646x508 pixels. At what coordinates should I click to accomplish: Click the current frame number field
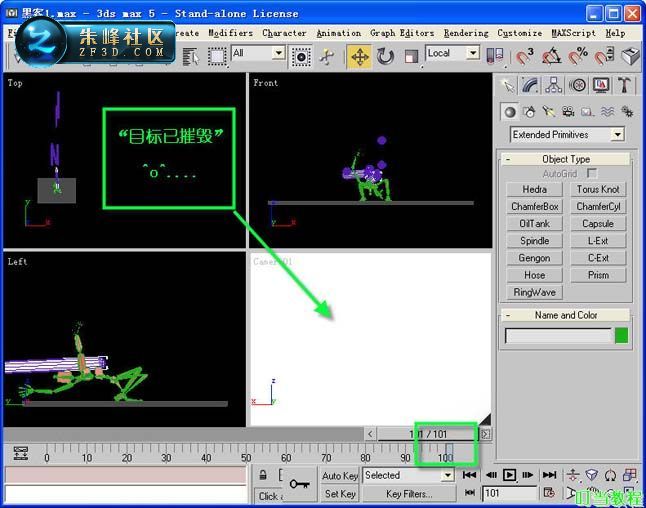pyautogui.click(x=510, y=493)
